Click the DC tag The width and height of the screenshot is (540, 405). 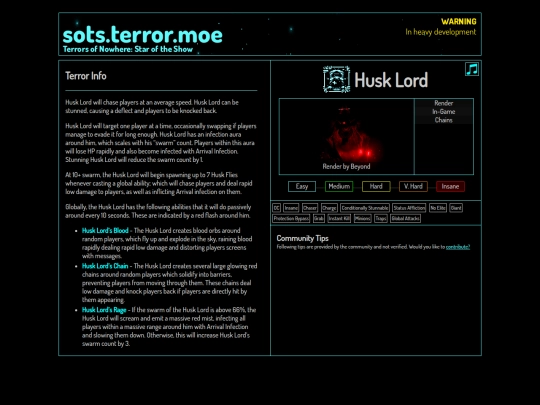[x=277, y=208]
